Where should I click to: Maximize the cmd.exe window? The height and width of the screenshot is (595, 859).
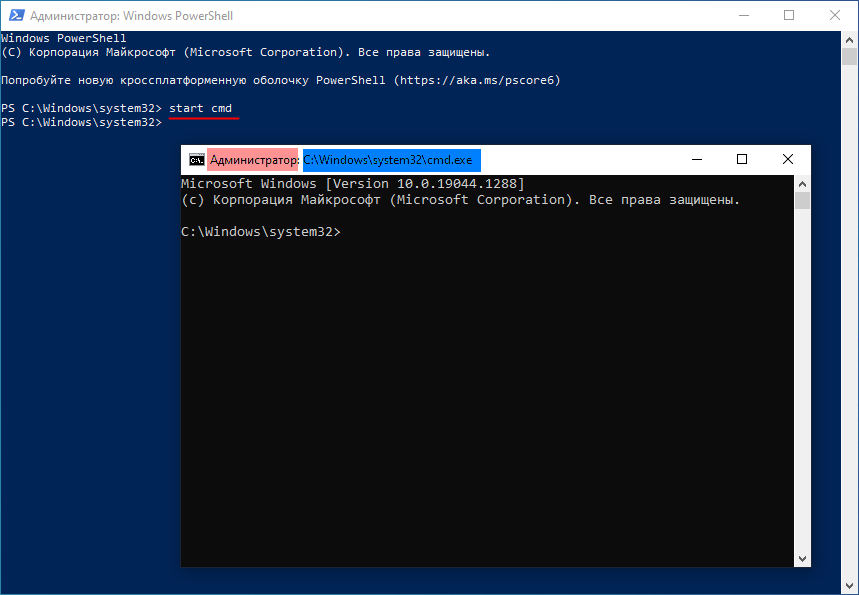coord(742,159)
